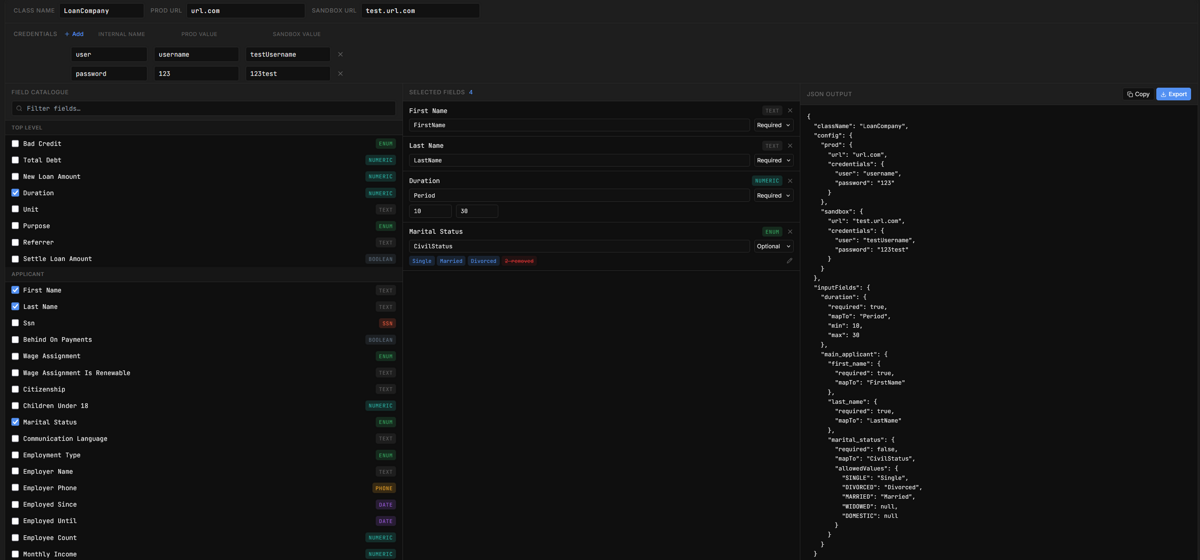
Task: Check the Employee Count field
Action: click(x=15, y=538)
